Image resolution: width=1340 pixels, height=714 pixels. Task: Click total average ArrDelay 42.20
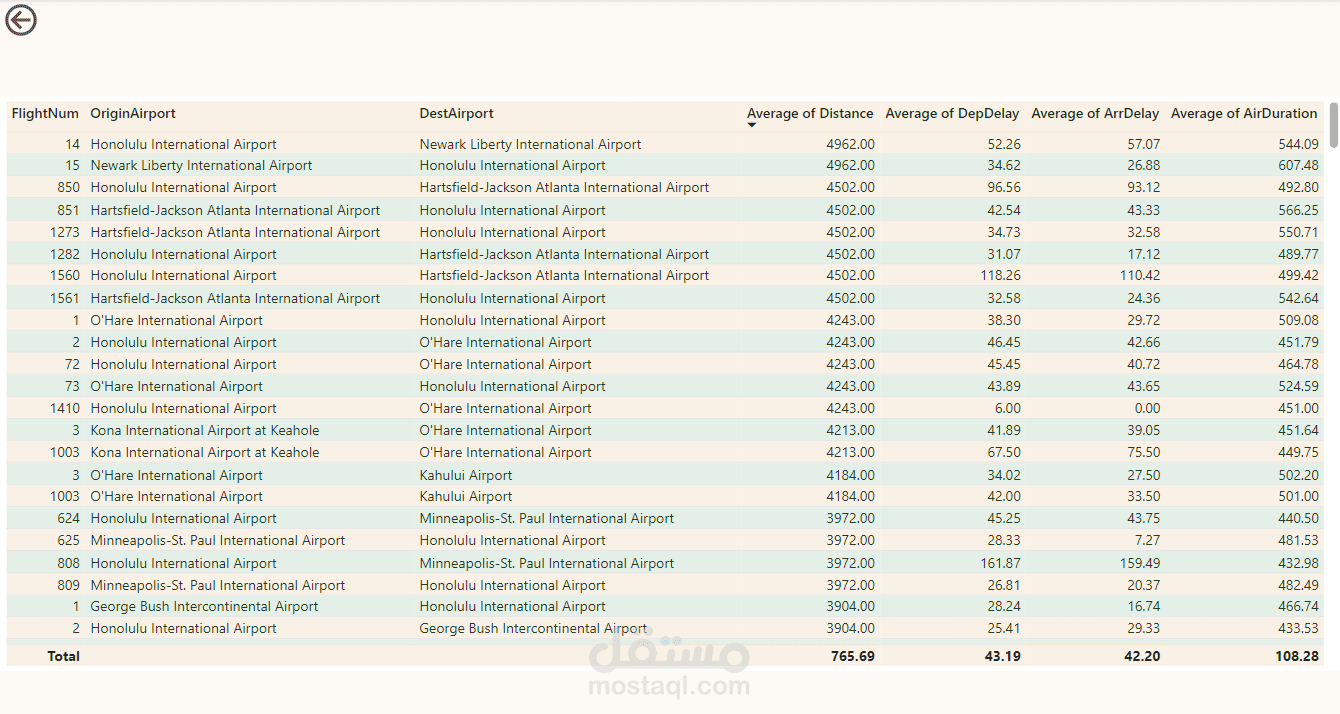1142,656
